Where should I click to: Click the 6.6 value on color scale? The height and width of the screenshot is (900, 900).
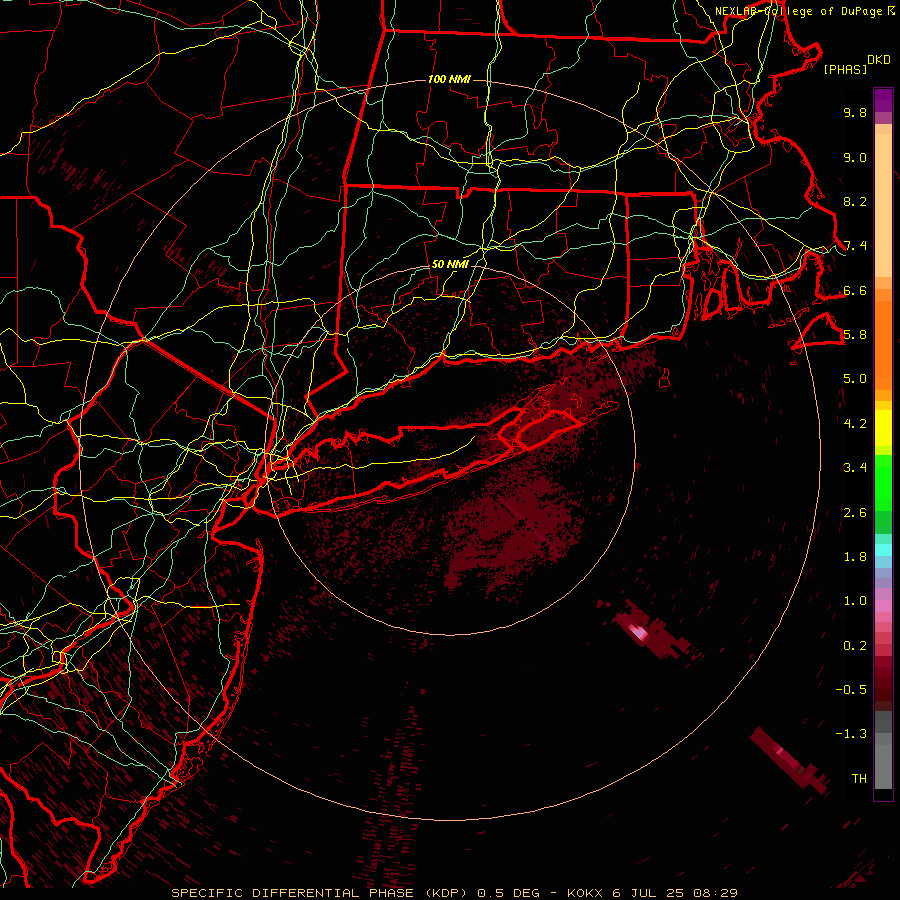click(855, 290)
